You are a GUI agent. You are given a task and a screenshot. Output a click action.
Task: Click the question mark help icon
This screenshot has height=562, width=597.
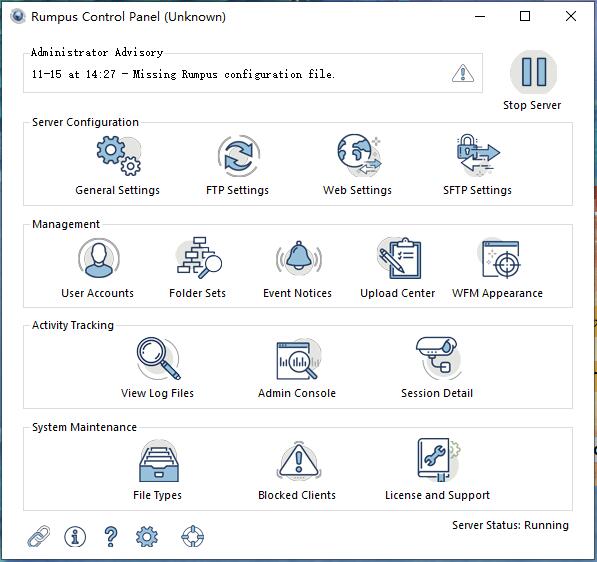pyautogui.click(x=111, y=537)
